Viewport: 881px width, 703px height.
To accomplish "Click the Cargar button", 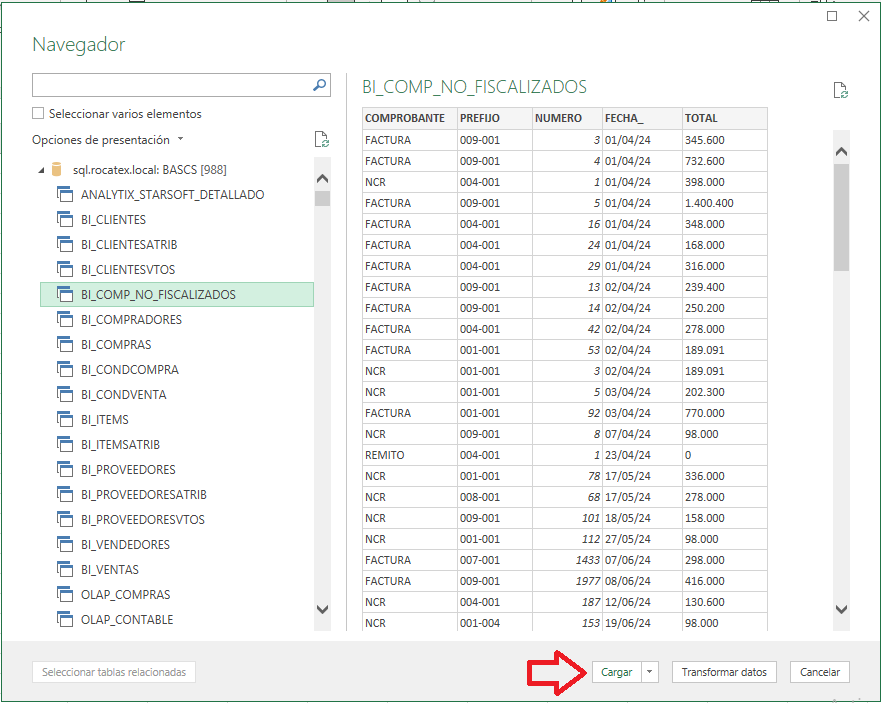I will [x=616, y=673].
